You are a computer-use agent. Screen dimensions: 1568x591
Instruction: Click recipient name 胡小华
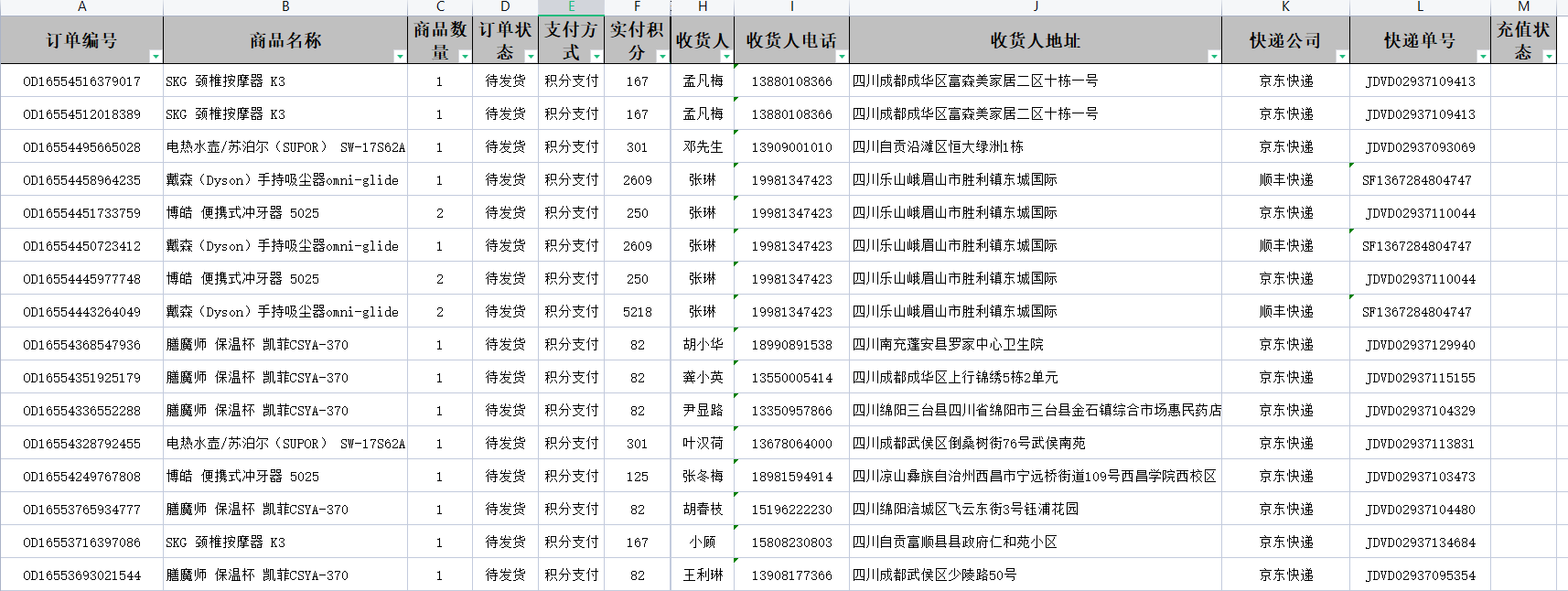point(703,345)
